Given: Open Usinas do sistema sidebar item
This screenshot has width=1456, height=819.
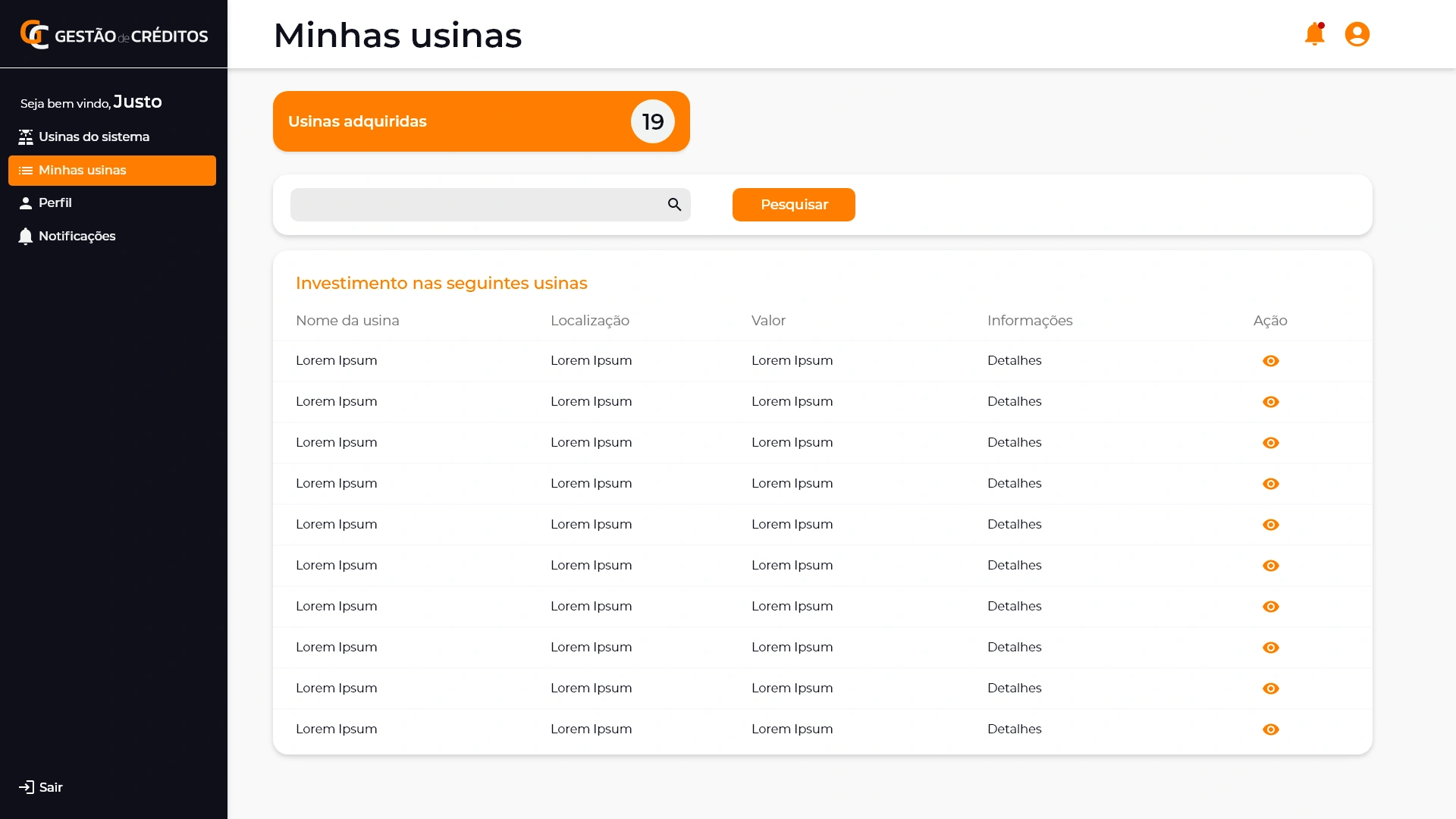Looking at the screenshot, I should [x=93, y=137].
